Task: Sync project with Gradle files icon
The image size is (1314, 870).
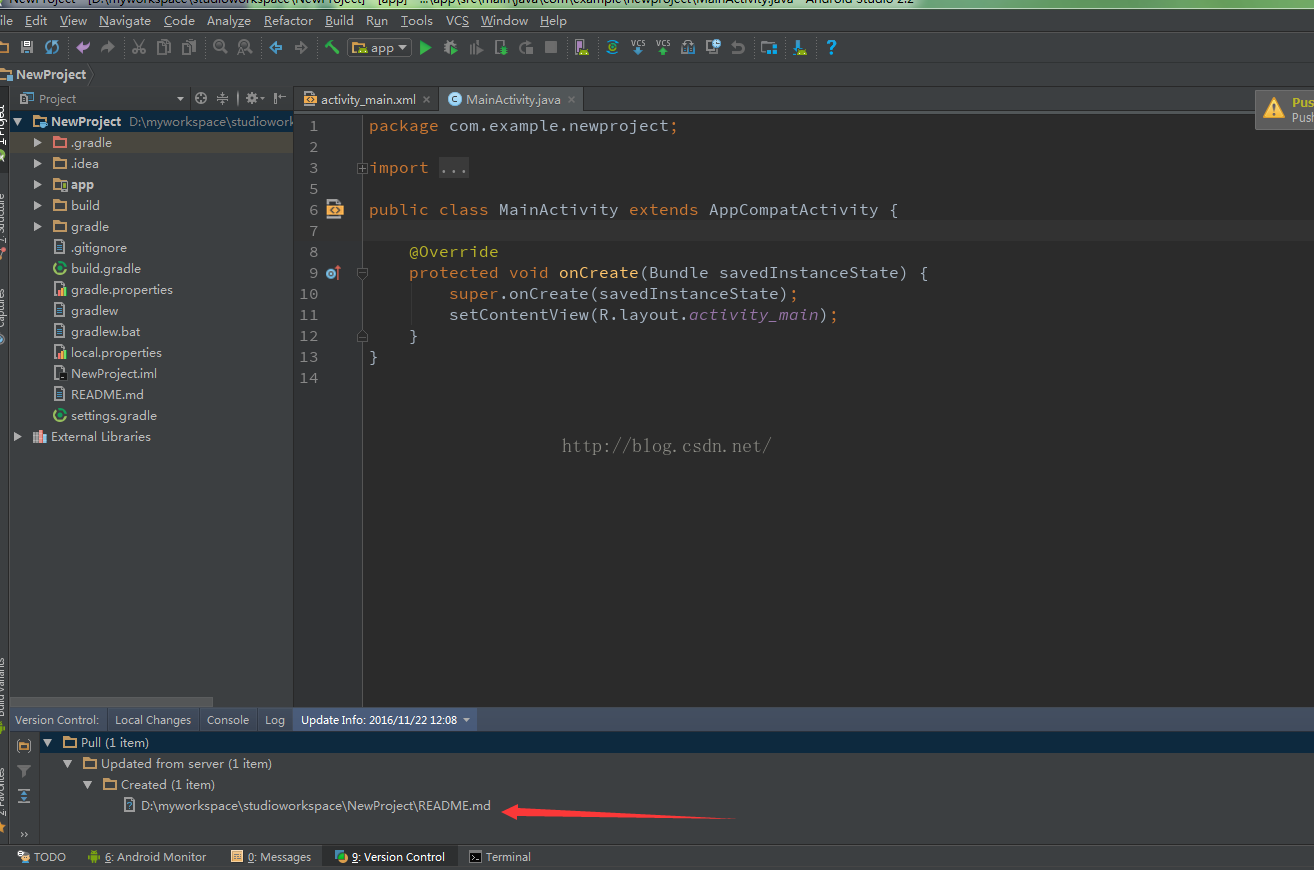Action: coord(612,47)
